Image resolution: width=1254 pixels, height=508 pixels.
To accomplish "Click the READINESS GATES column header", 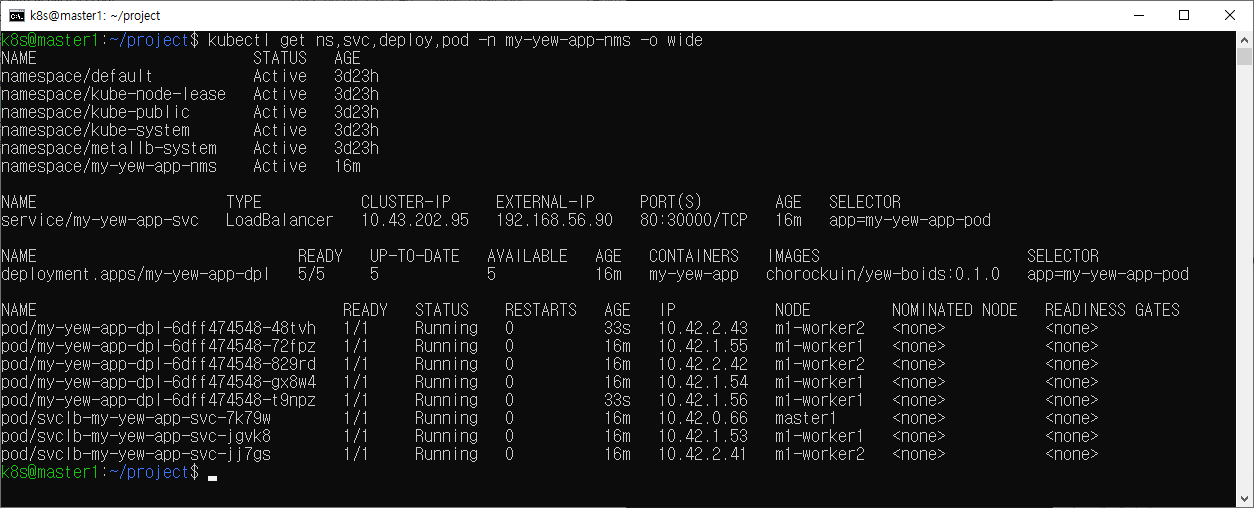I will click(x=1112, y=310).
